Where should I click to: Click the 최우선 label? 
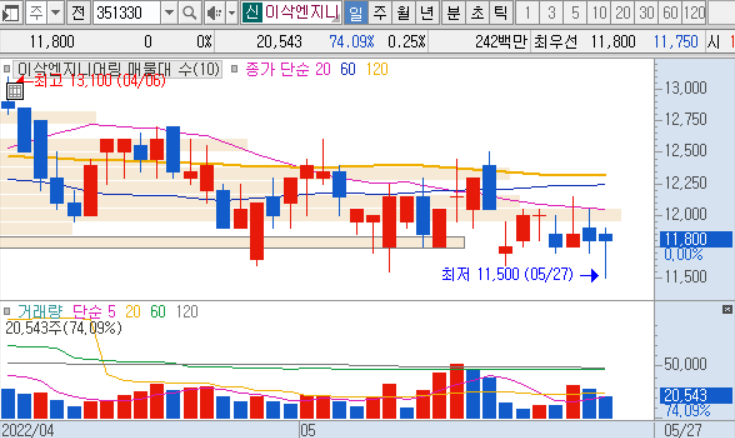coord(555,42)
